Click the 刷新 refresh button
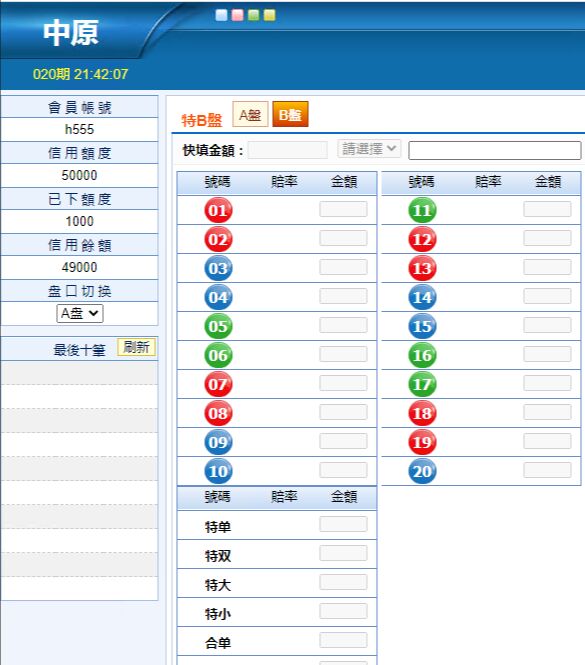 click(x=136, y=347)
